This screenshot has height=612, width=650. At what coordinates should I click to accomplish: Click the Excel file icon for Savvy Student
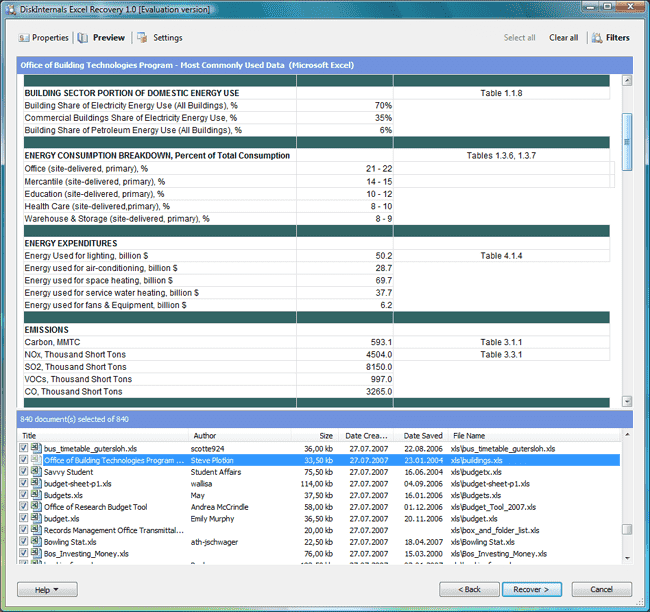pyautogui.click(x=36, y=472)
